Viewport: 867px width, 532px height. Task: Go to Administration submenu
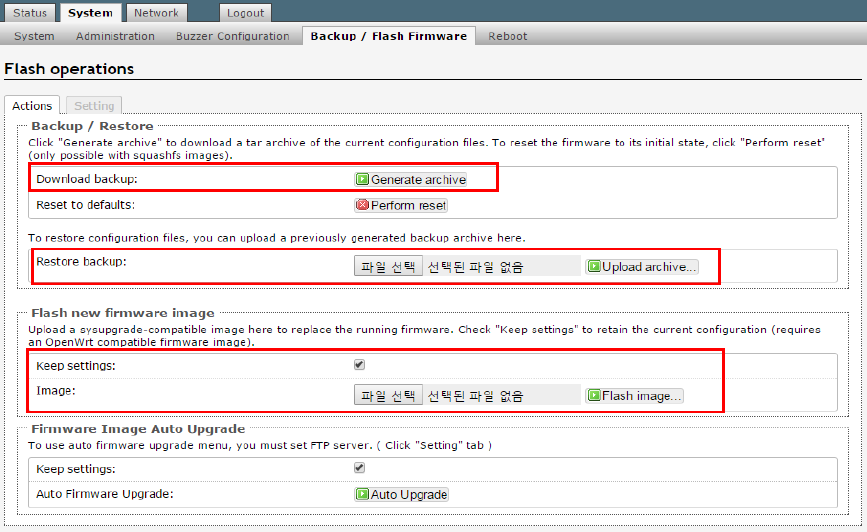115,36
